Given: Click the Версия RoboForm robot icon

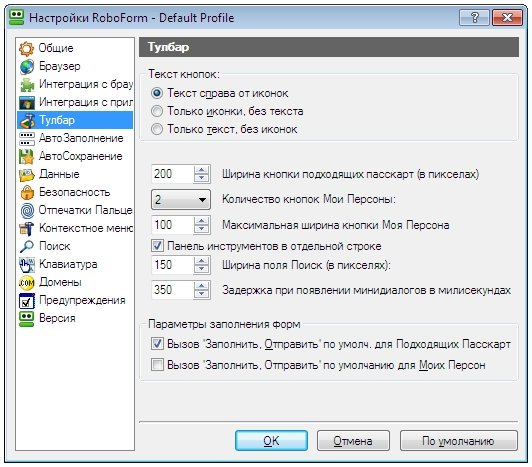Looking at the screenshot, I should pos(26,318).
